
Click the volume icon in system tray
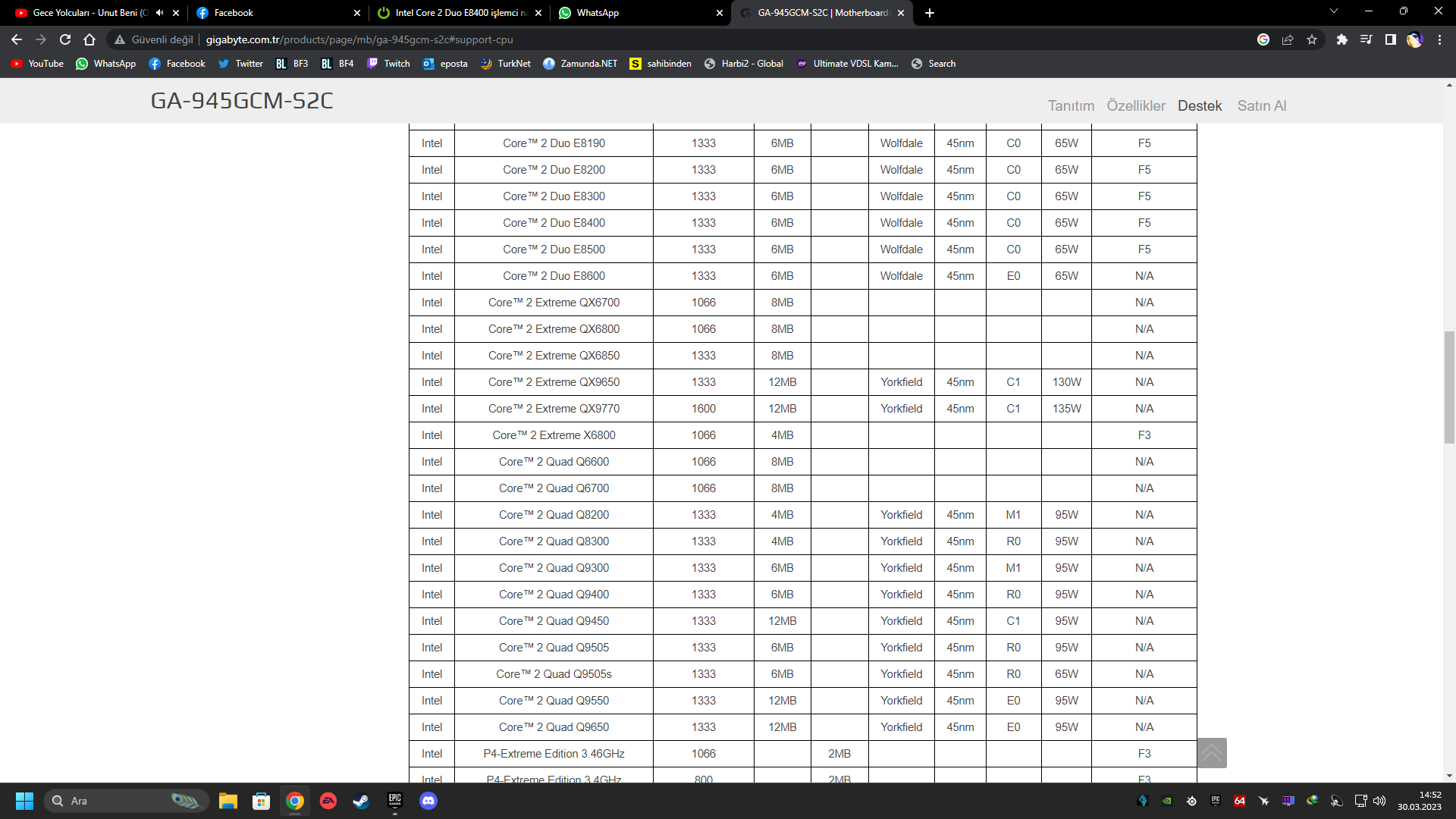(x=1379, y=801)
